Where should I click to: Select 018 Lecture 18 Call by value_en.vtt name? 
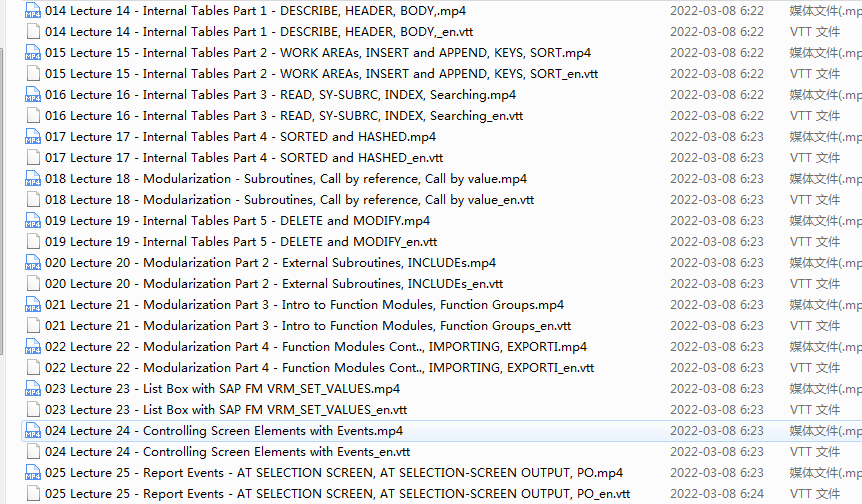click(290, 200)
